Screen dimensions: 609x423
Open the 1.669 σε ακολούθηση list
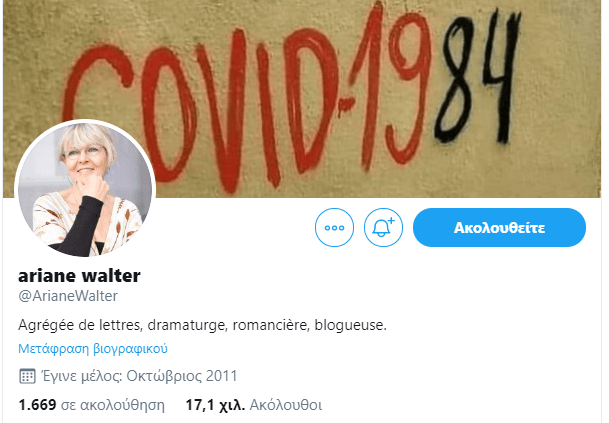click(x=92, y=405)
